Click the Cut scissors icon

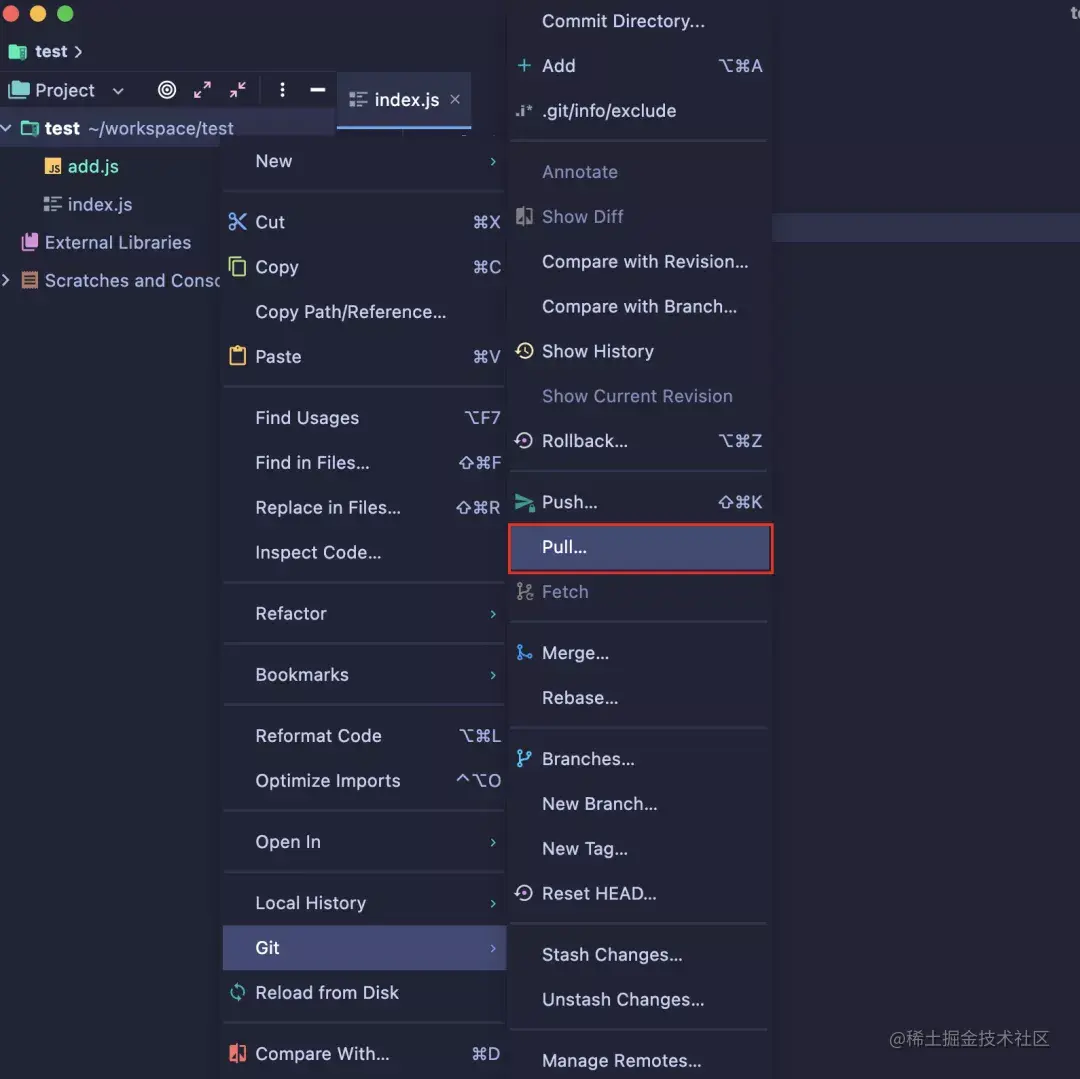237,222
